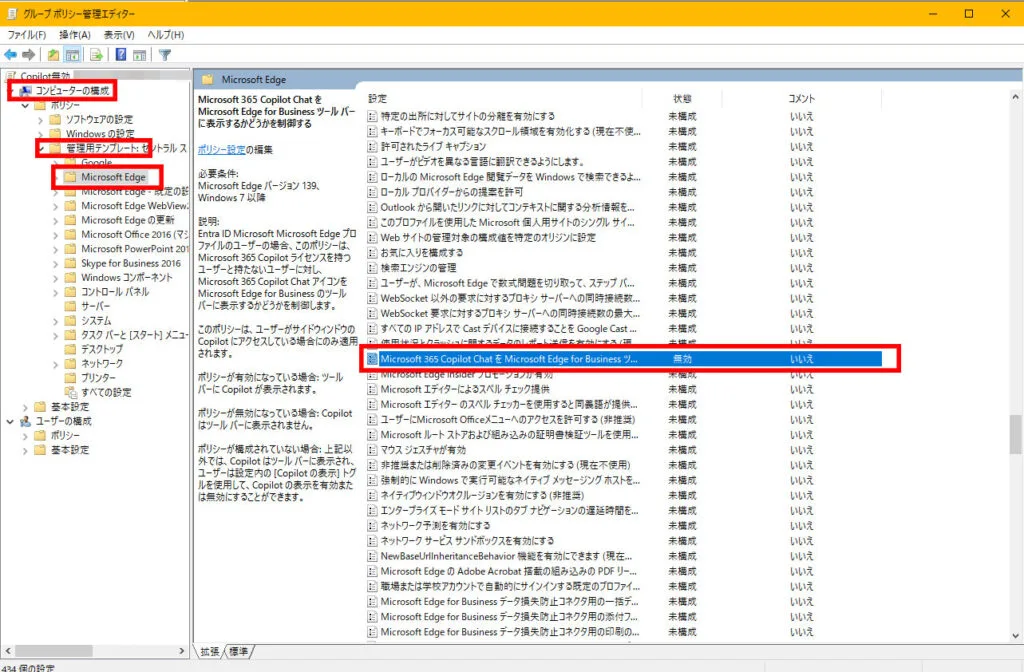This screenshot has height=672, width=1024.
Task: Select 非推奨または削除済みの変更イベント policy row
Action: [624, 465]
